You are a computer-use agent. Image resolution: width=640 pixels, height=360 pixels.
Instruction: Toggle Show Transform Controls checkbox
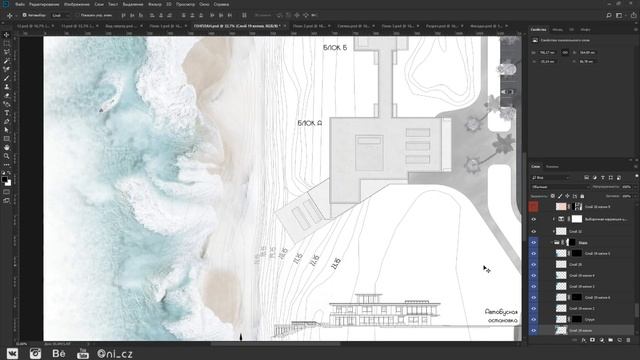[x=77, y=15]
